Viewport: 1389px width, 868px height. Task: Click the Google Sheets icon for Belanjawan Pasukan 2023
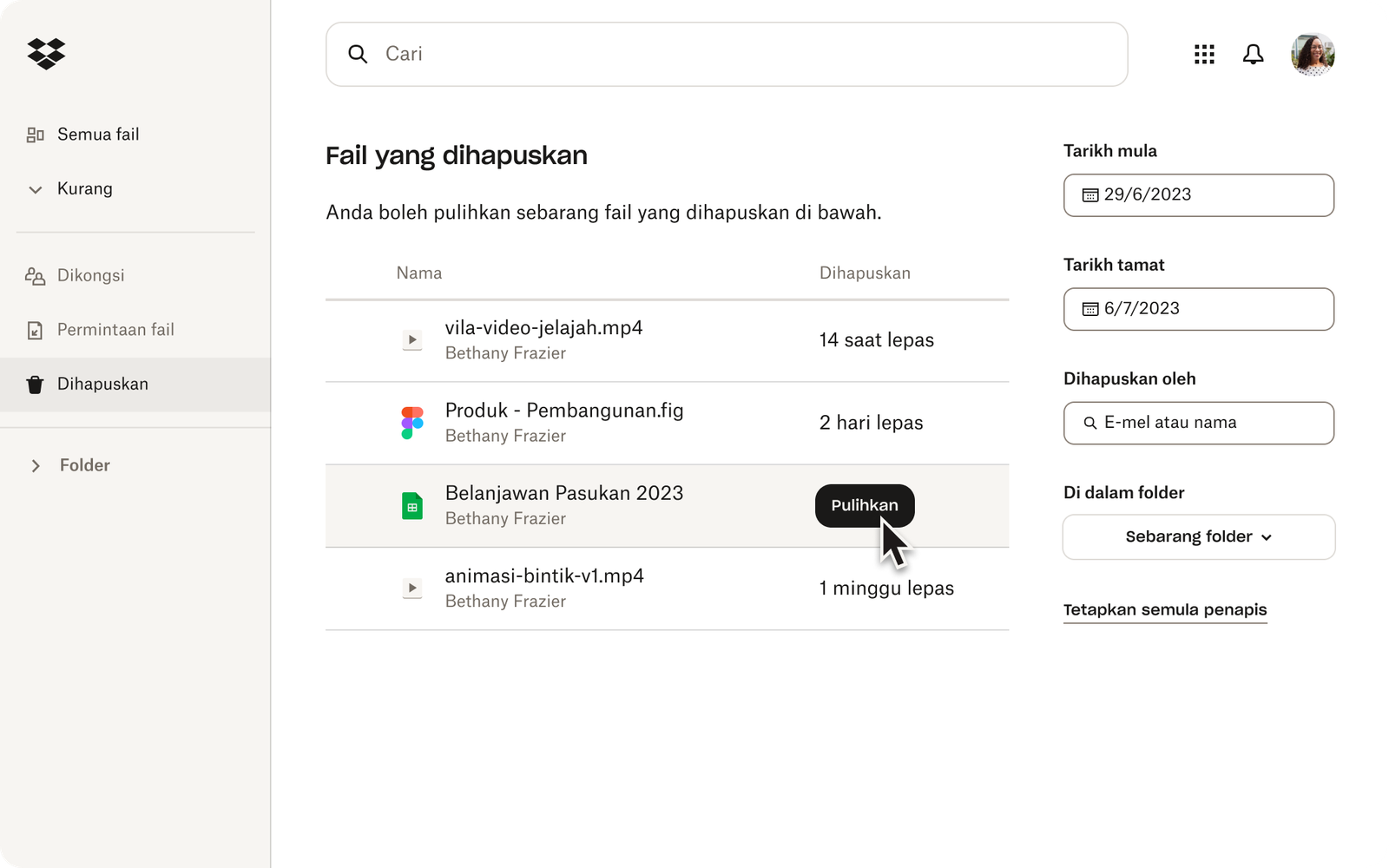411,505
